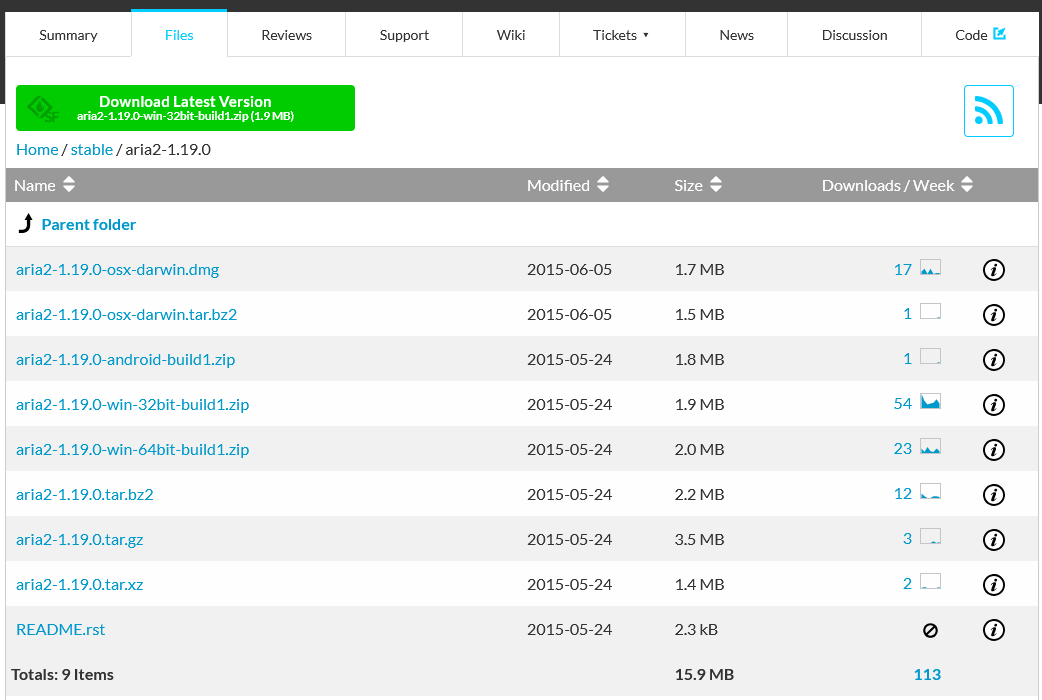Viewport: 1042px width, 700px height.
Task: View info icon for aria2-1.19.0-osx-darwin.dmg
Action: (x=993, y=269)
